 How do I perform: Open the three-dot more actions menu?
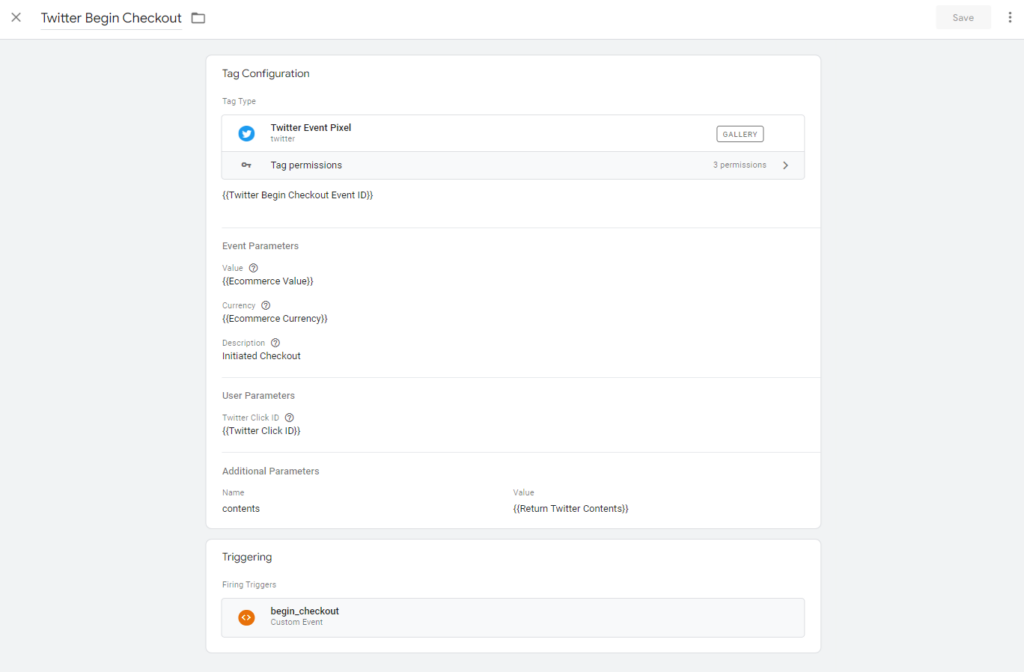click(x=1010, y=18)
